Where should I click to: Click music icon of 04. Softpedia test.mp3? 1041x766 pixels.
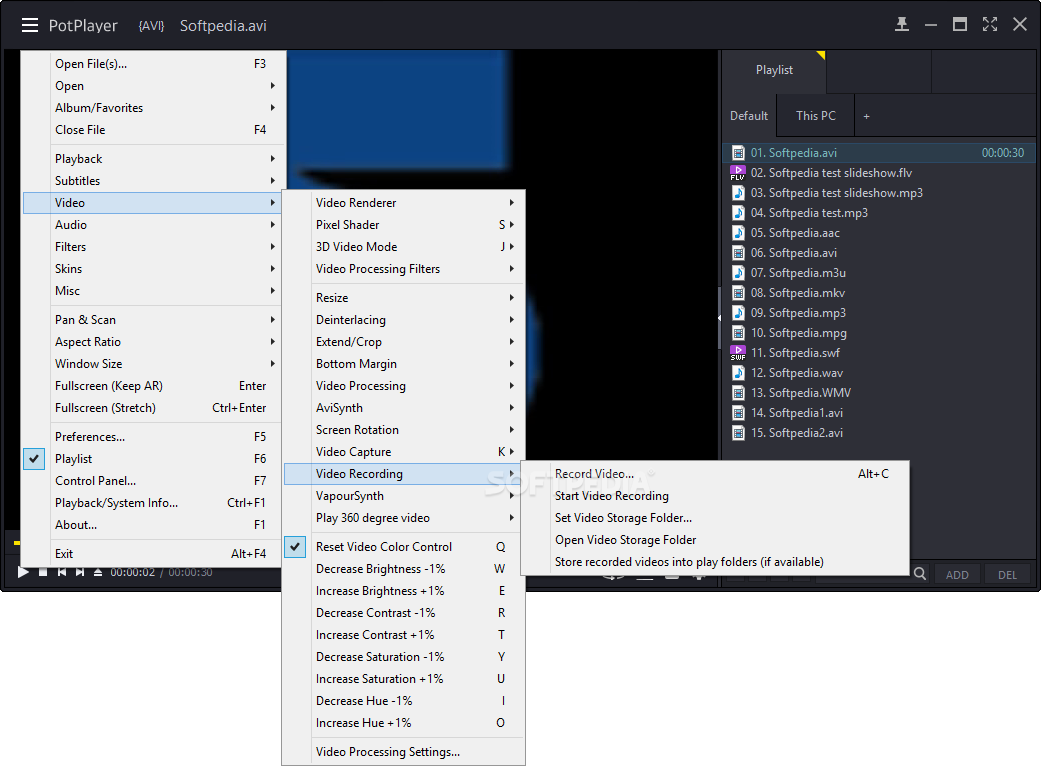click(738, 212)
